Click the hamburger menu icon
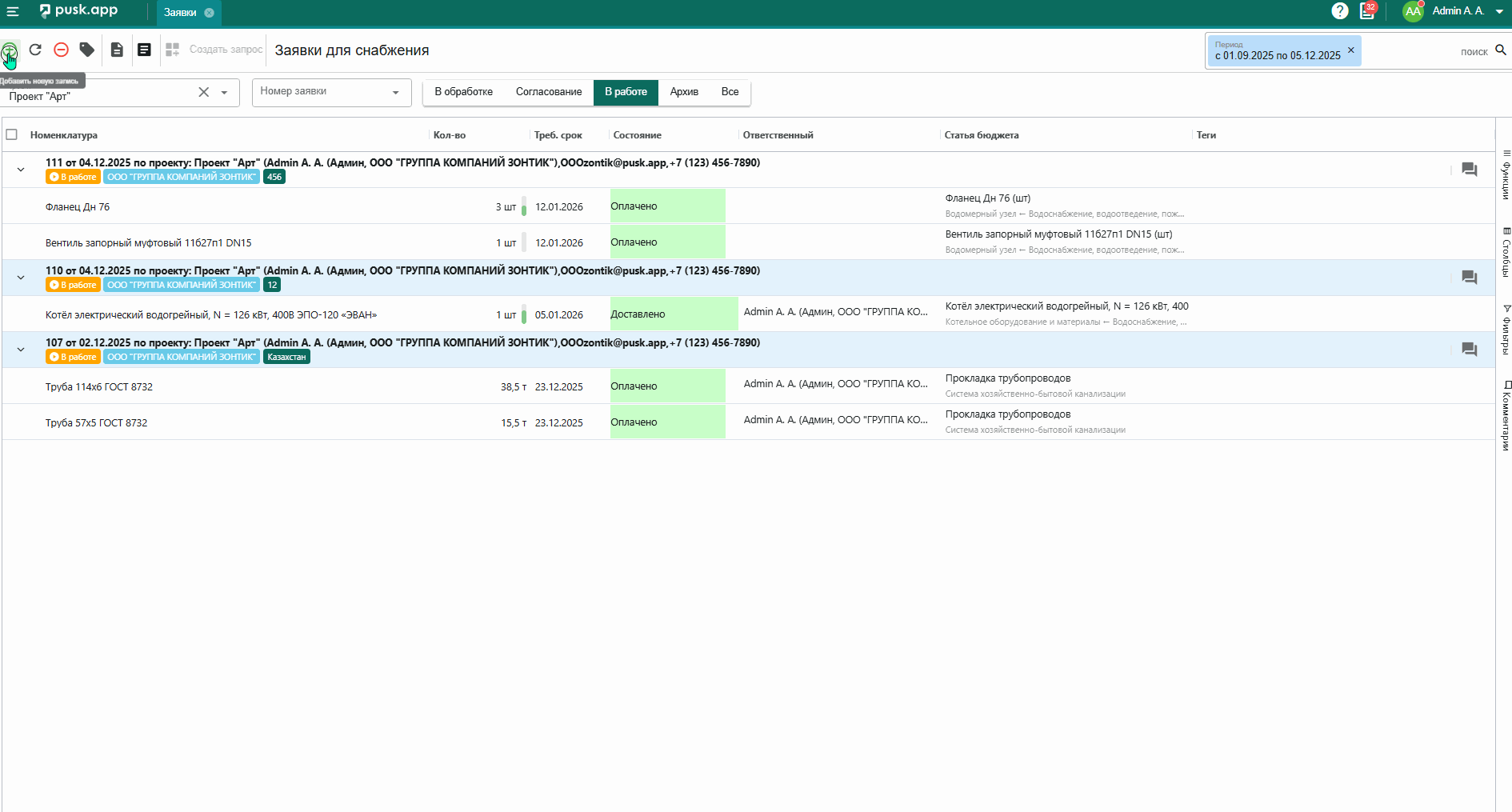The width and height of the screenshot is (1512, 812). (13, 11)
